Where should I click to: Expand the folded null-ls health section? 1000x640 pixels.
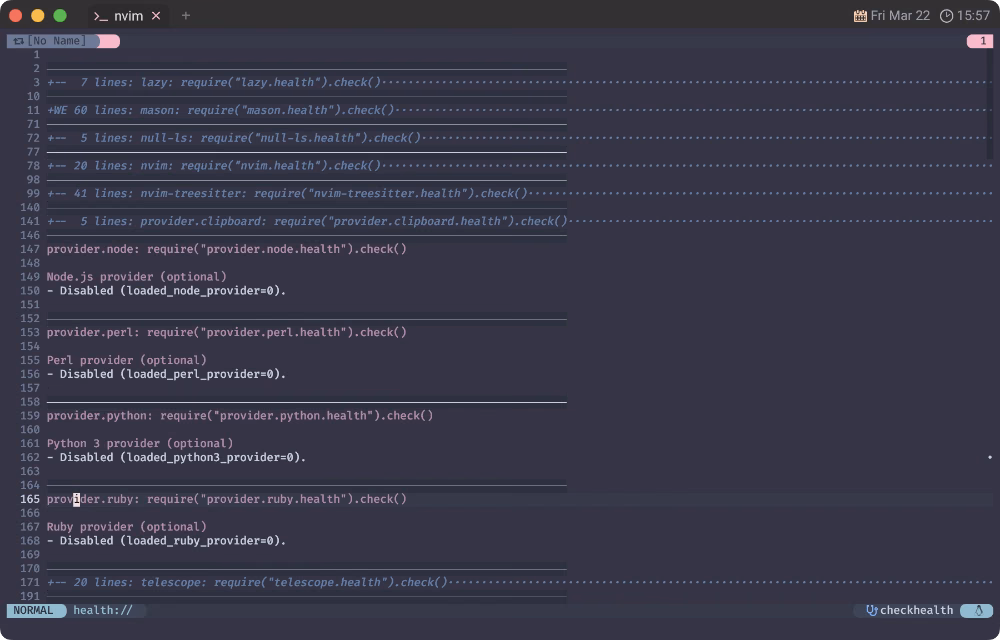click(x=520, y=138)
